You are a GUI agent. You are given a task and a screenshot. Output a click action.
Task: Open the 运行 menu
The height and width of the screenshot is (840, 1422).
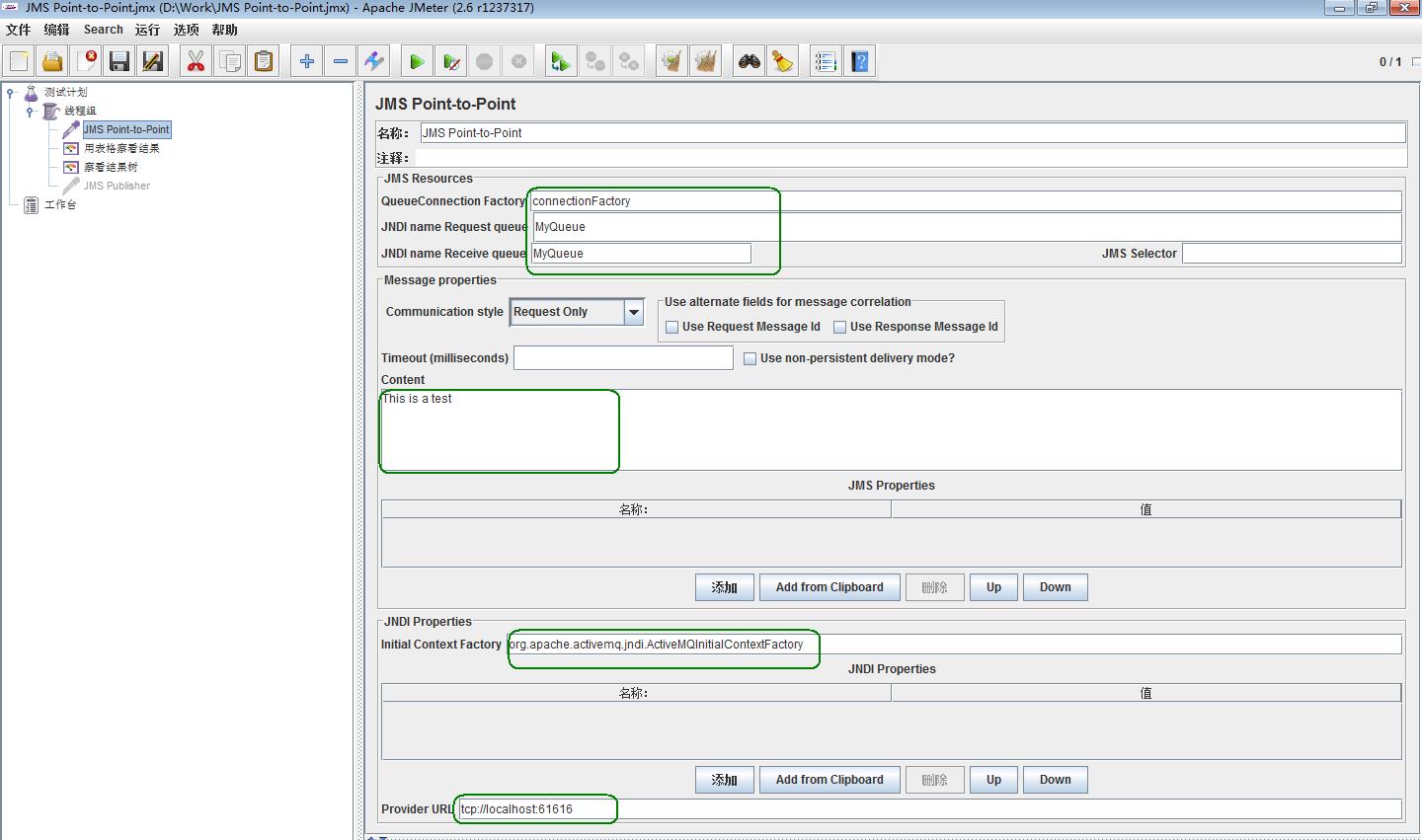point(147,30)
